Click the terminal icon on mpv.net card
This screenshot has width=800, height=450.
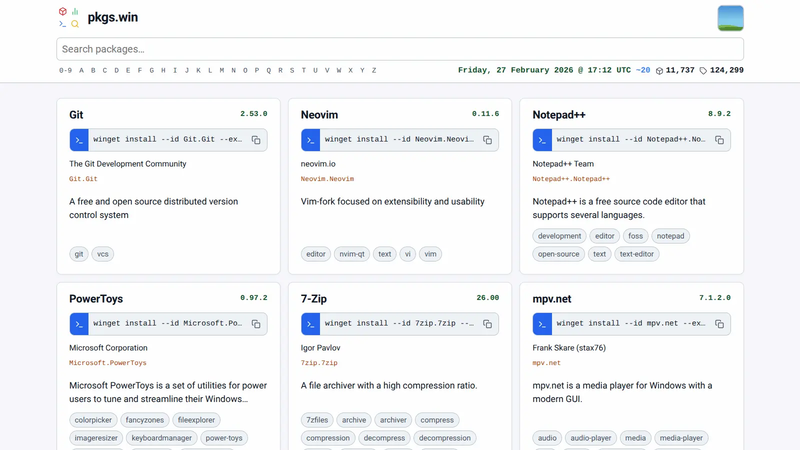pyautogui.click(x=542, y=324)
